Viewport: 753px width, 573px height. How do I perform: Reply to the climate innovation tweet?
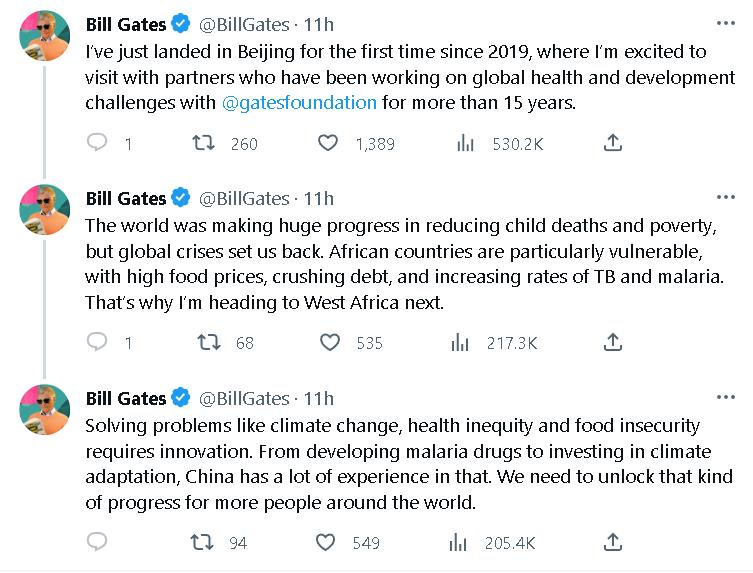pyautogui.click(x=97, y=542)
